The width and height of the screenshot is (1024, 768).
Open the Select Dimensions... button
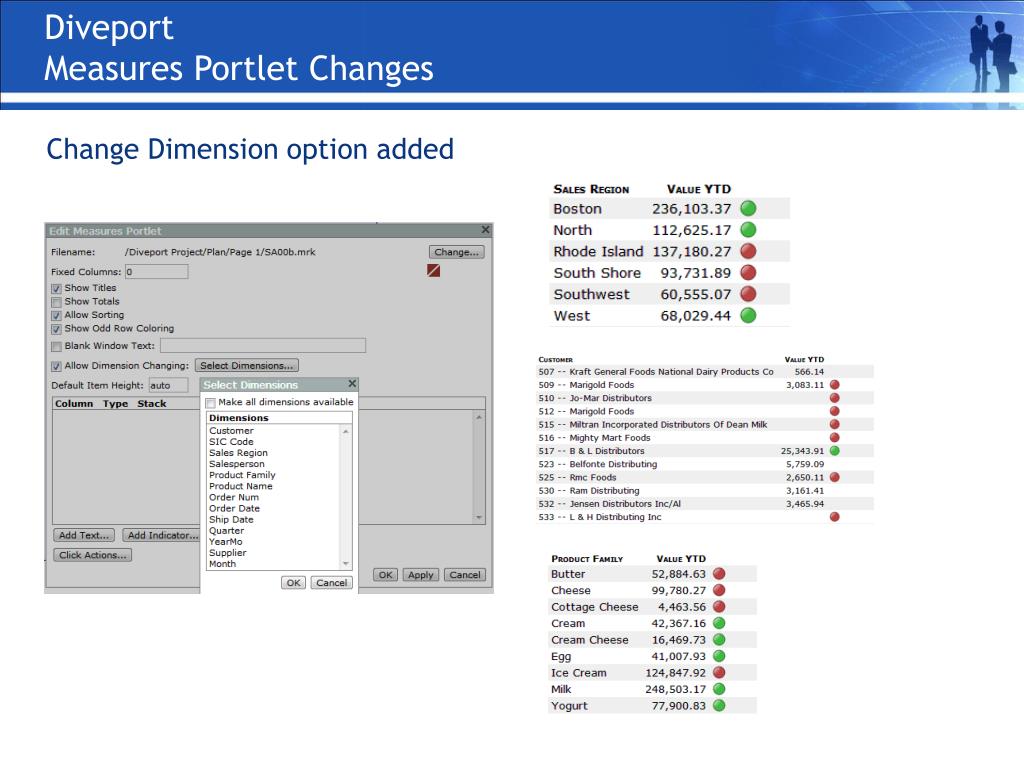point(247,366)
